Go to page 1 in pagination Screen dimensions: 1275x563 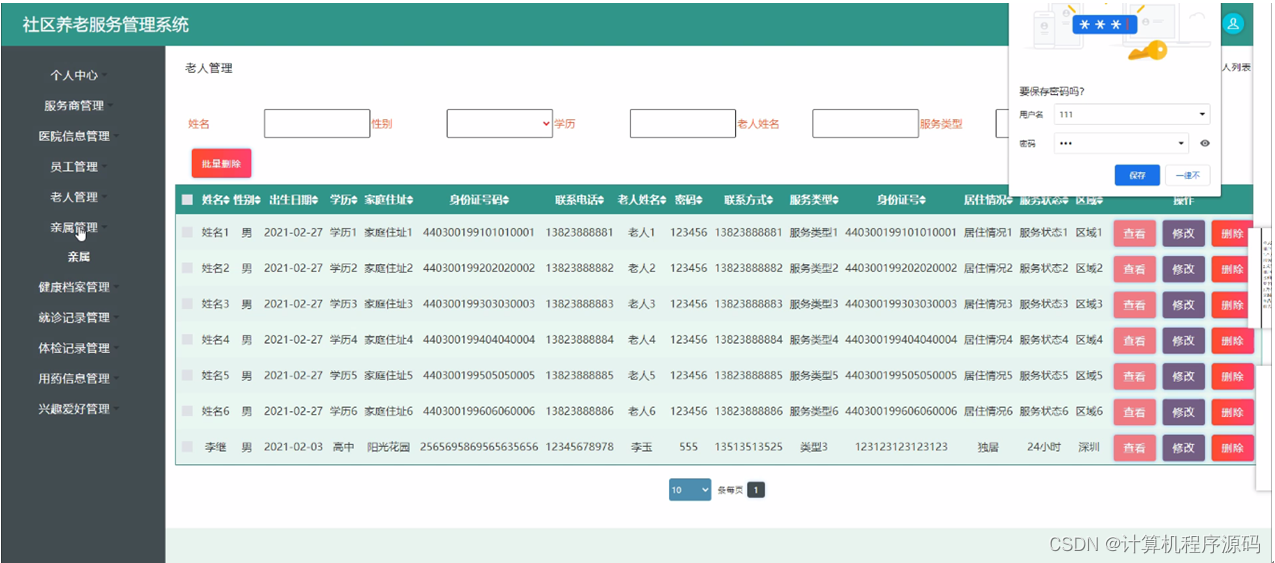tap(756, 490)
